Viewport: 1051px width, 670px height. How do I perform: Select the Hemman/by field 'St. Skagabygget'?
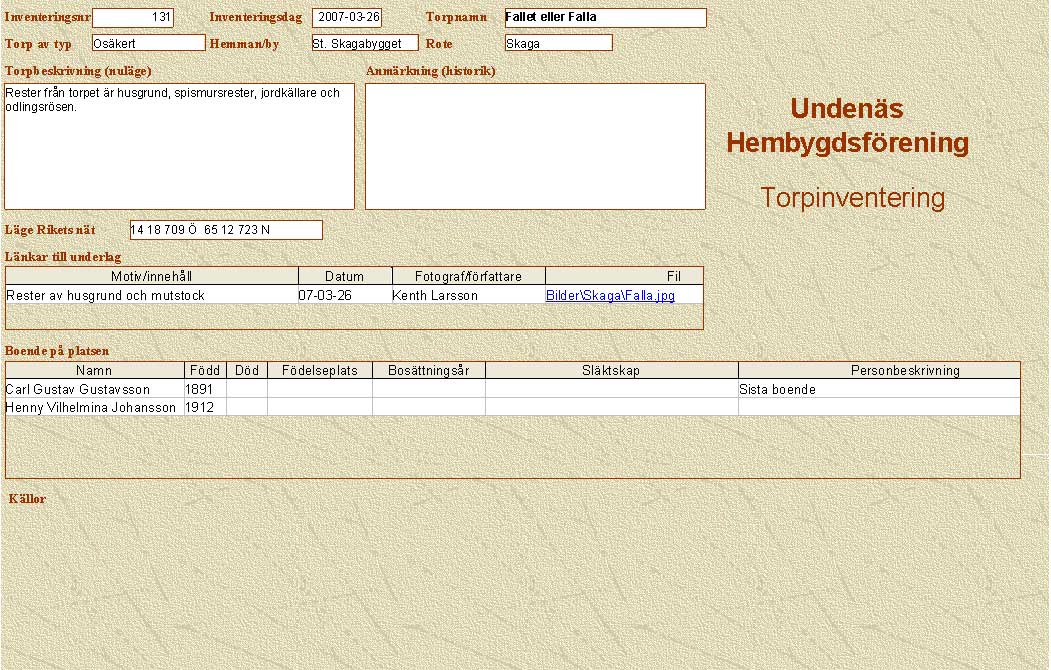364,43
